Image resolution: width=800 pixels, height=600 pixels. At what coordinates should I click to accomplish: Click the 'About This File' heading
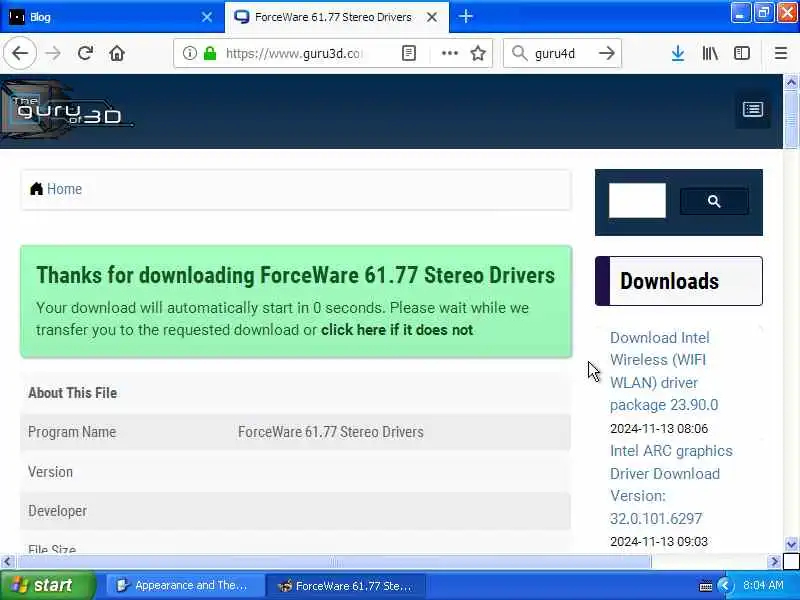tap(72, 393)
